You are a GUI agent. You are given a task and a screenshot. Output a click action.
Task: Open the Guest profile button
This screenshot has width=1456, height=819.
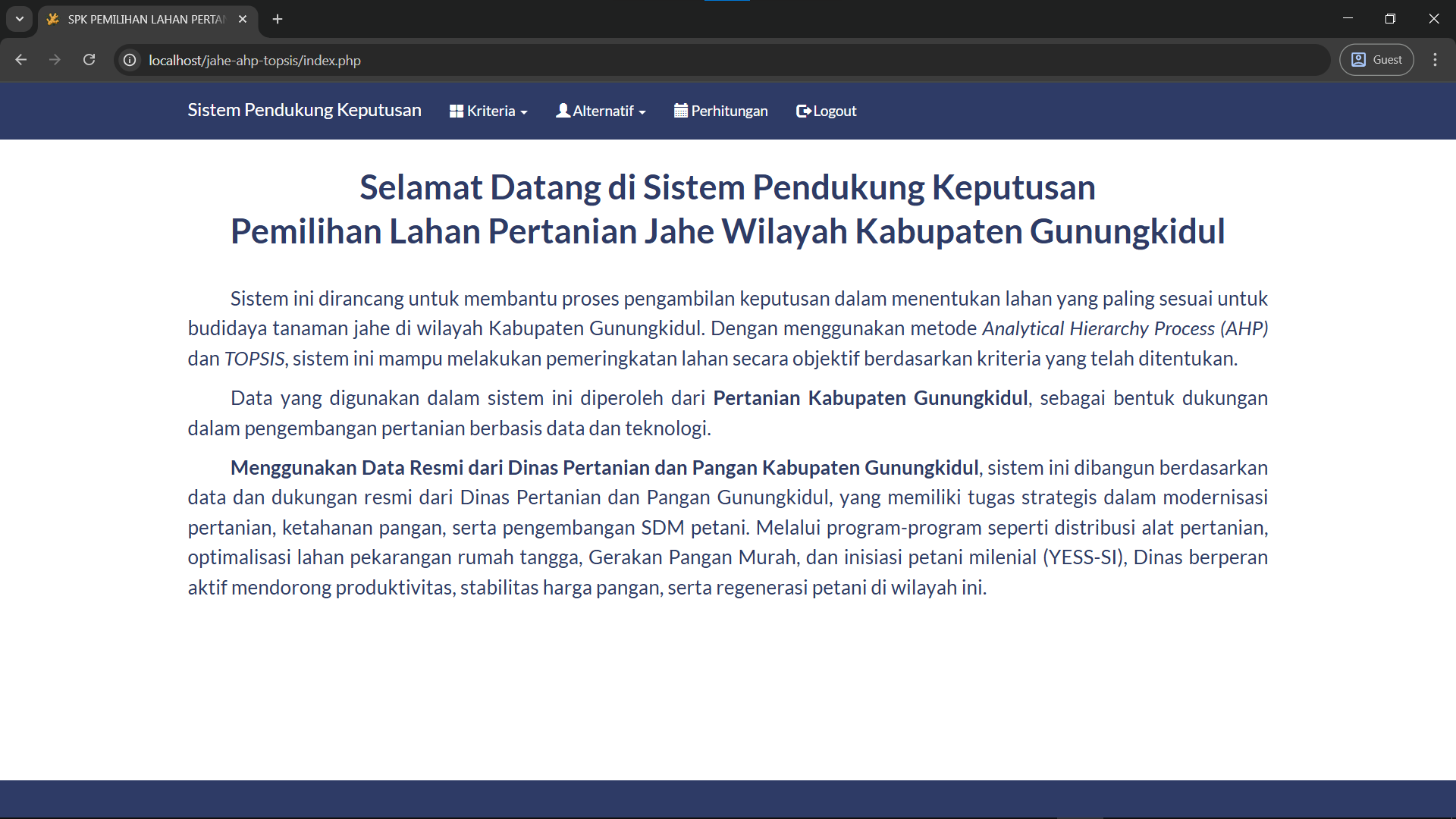tap(1376, 60)
